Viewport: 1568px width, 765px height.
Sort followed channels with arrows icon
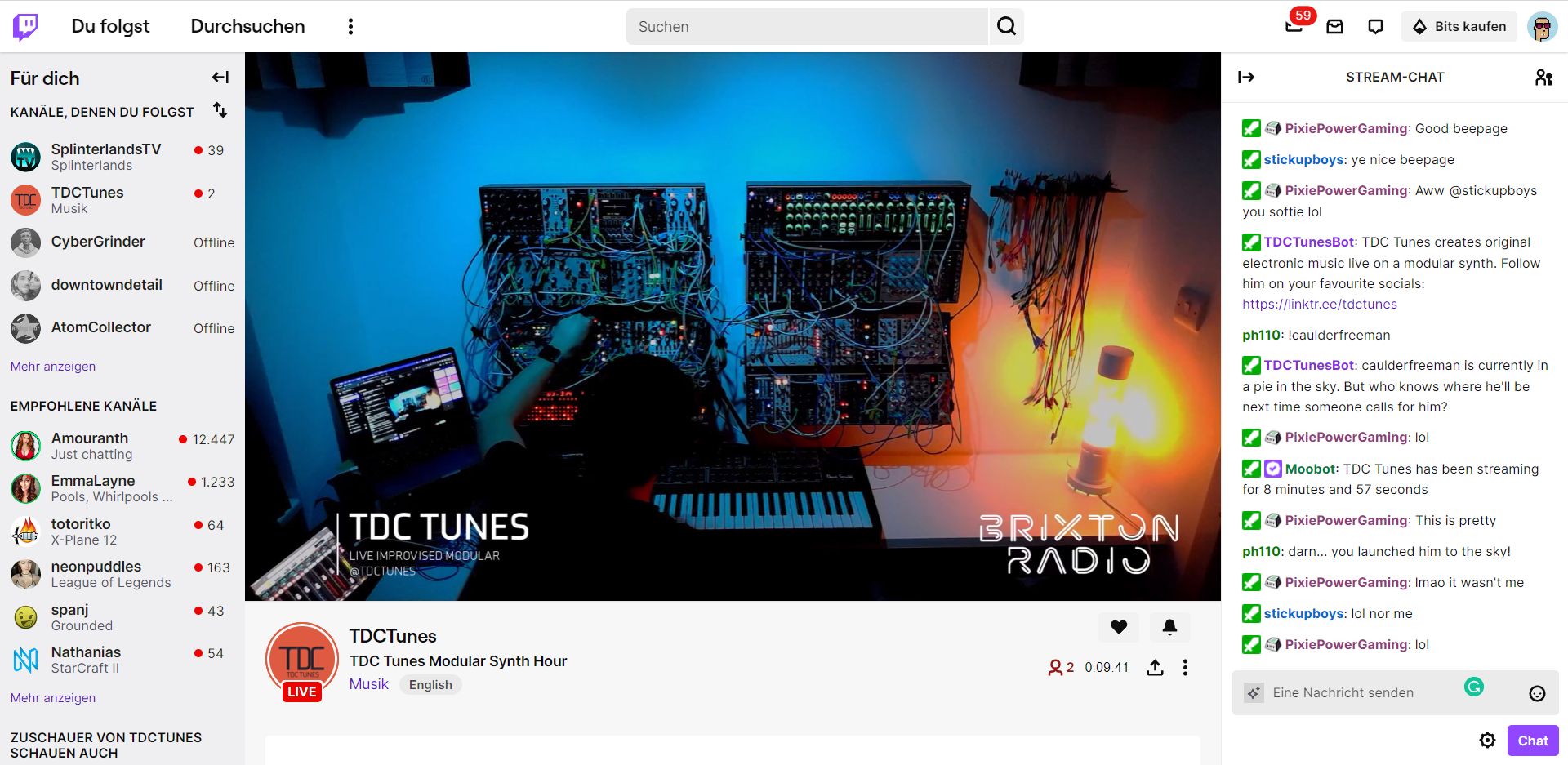[220, 109]
